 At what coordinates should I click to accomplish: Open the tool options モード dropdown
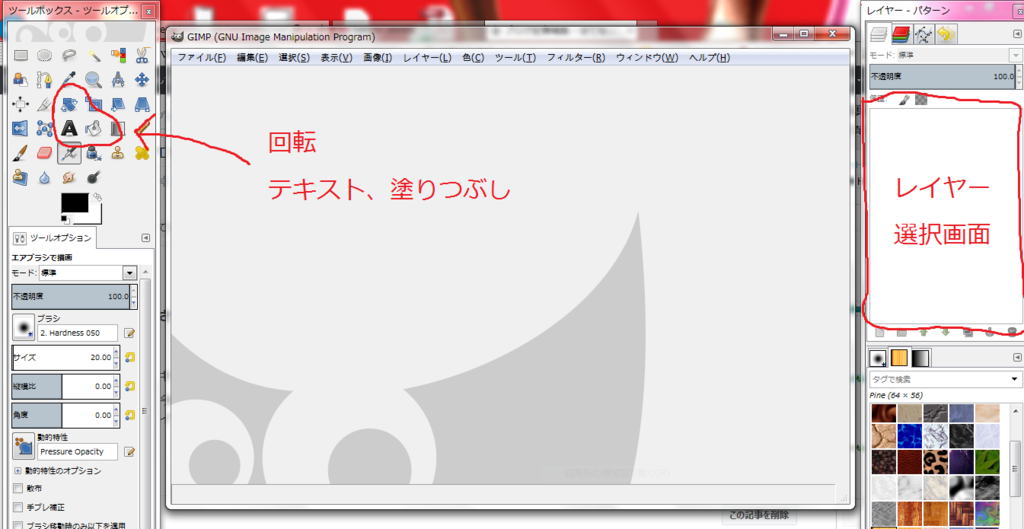click(x=87, y=273)
